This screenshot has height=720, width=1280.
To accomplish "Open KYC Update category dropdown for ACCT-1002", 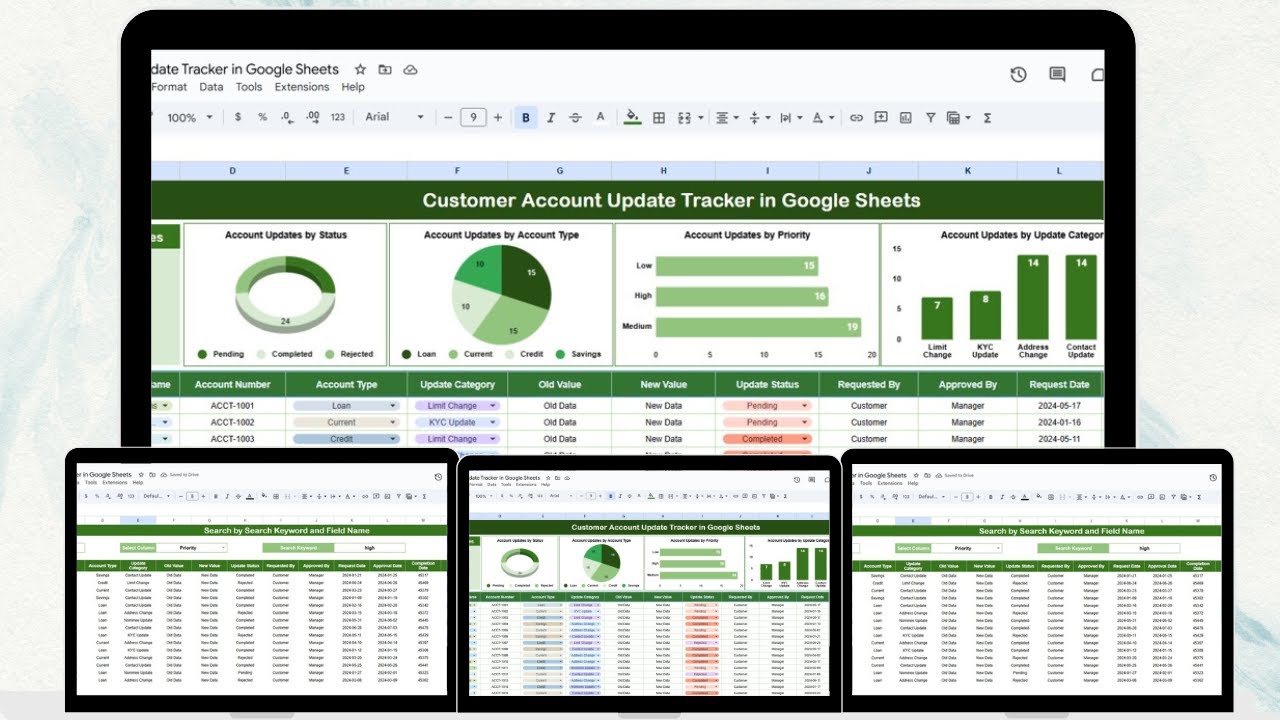I will [x=457, y=422].
